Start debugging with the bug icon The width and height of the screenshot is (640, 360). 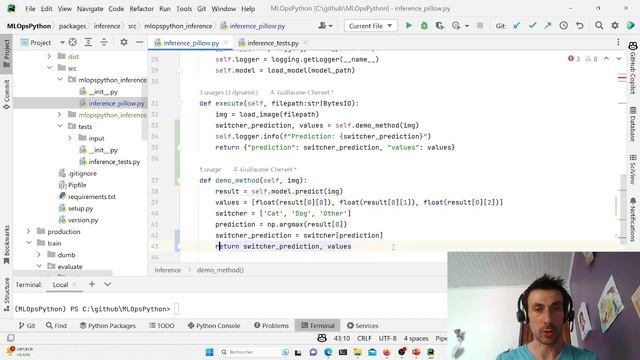pos(424,26)
